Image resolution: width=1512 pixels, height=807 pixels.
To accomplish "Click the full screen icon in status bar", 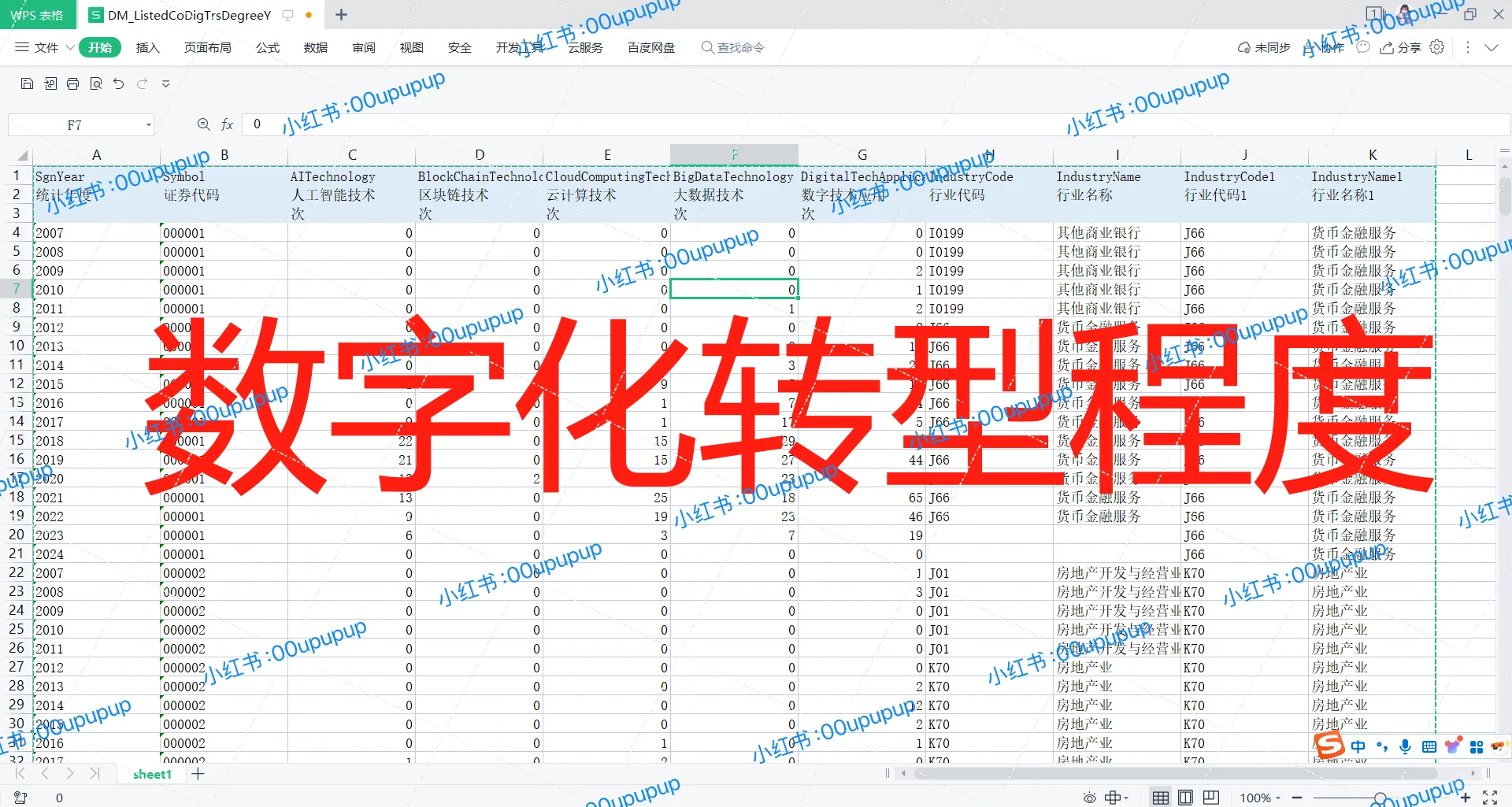I will click(1491, 797).
